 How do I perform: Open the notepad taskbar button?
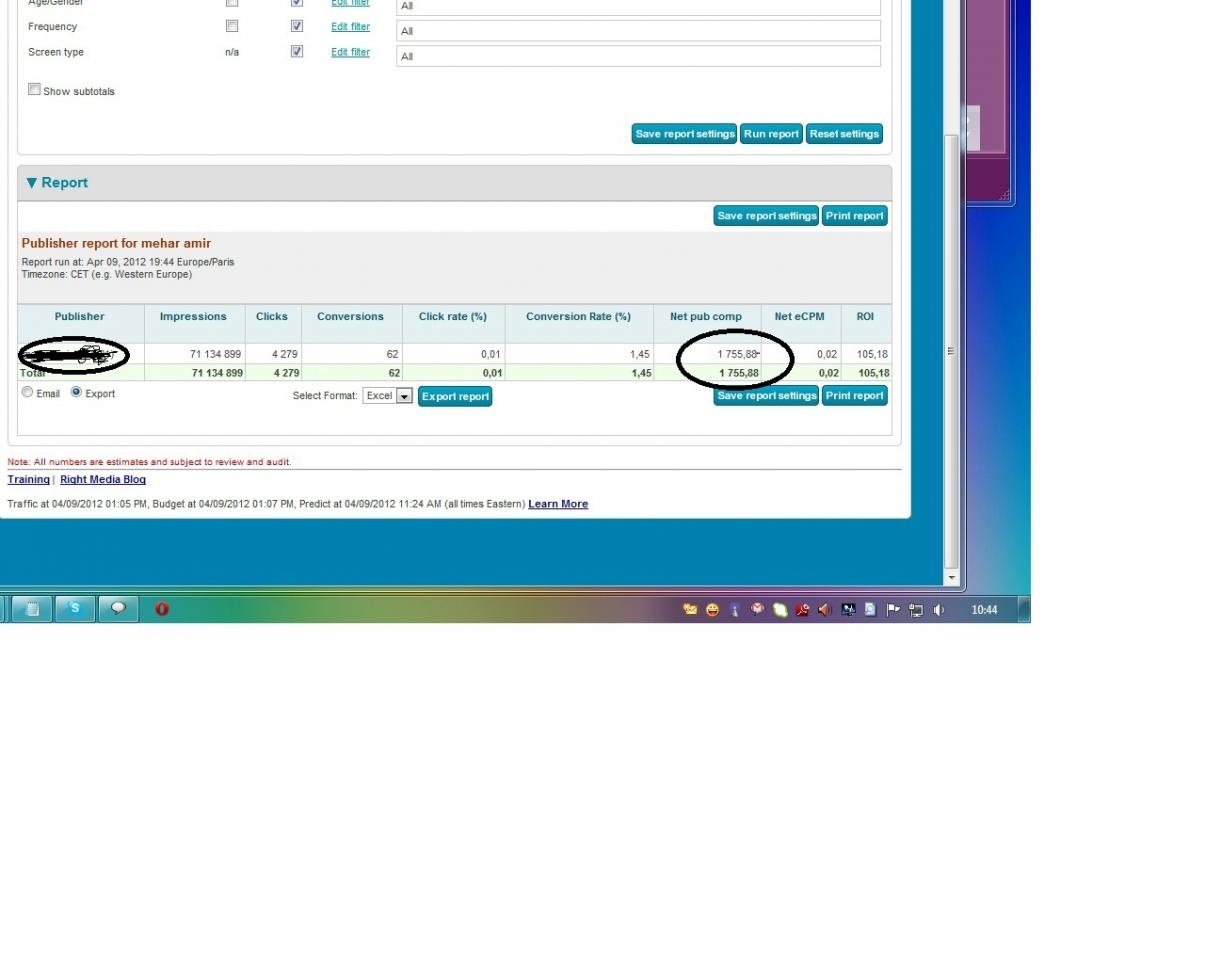pyautogui.click(x=32, y=609)
